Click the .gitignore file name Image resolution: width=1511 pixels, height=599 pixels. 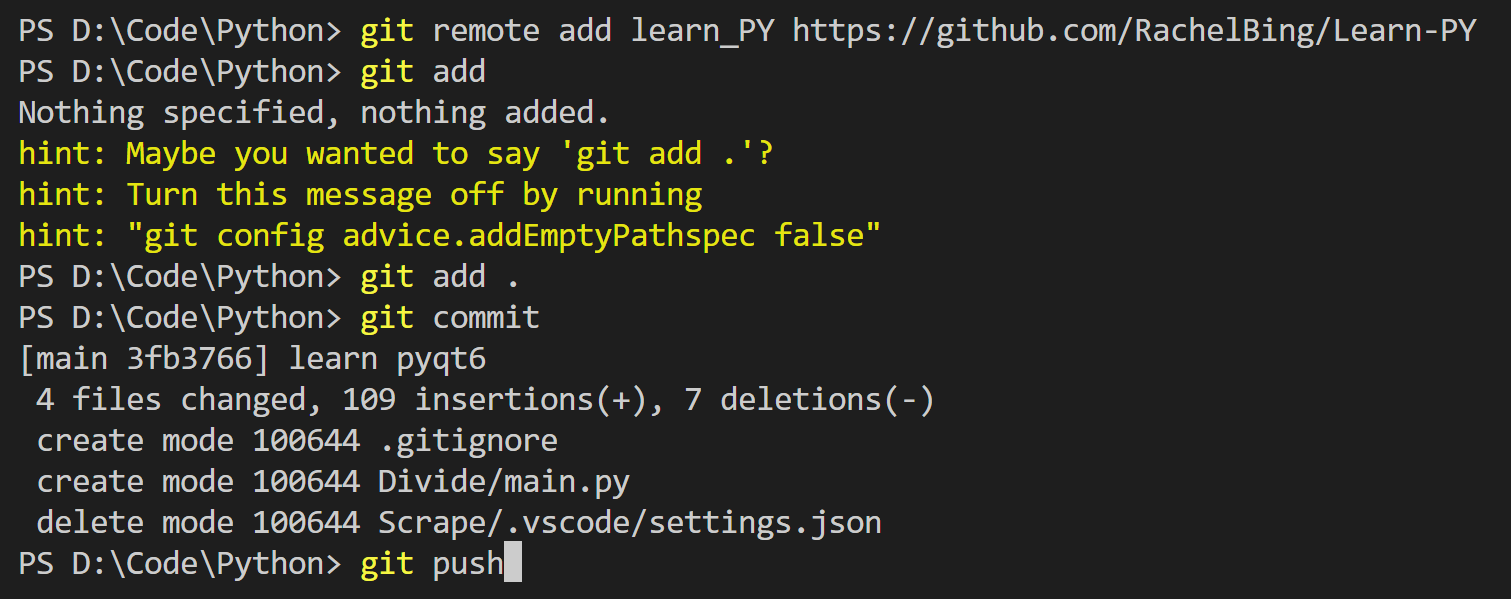(x=468, y=441)
